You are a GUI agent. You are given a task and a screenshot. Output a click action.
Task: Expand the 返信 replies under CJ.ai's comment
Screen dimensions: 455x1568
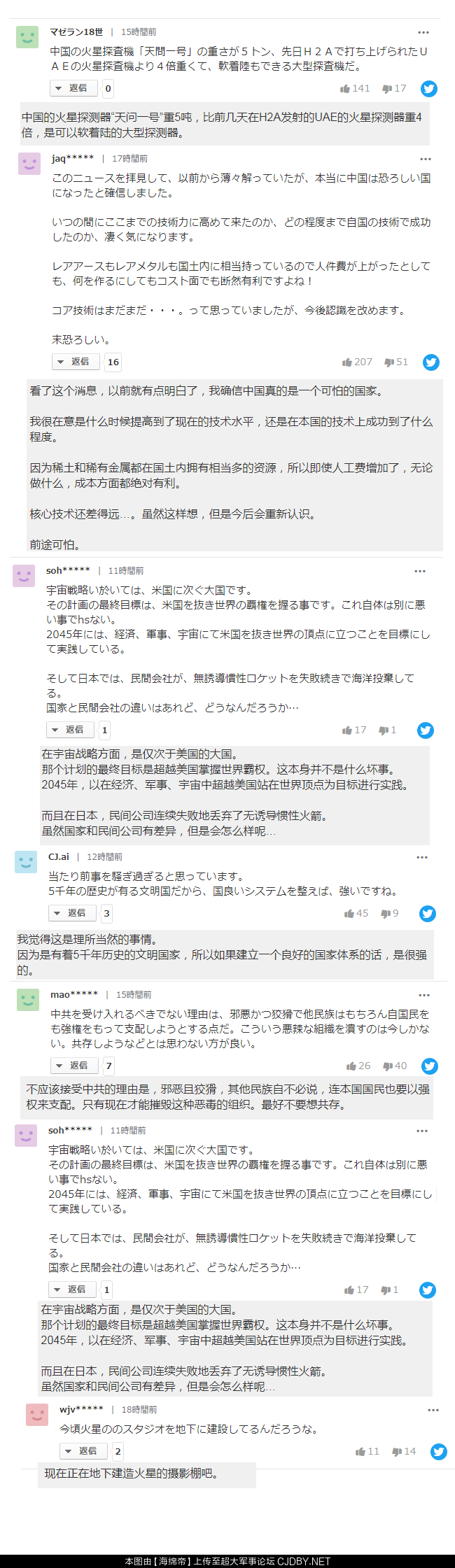72,913
